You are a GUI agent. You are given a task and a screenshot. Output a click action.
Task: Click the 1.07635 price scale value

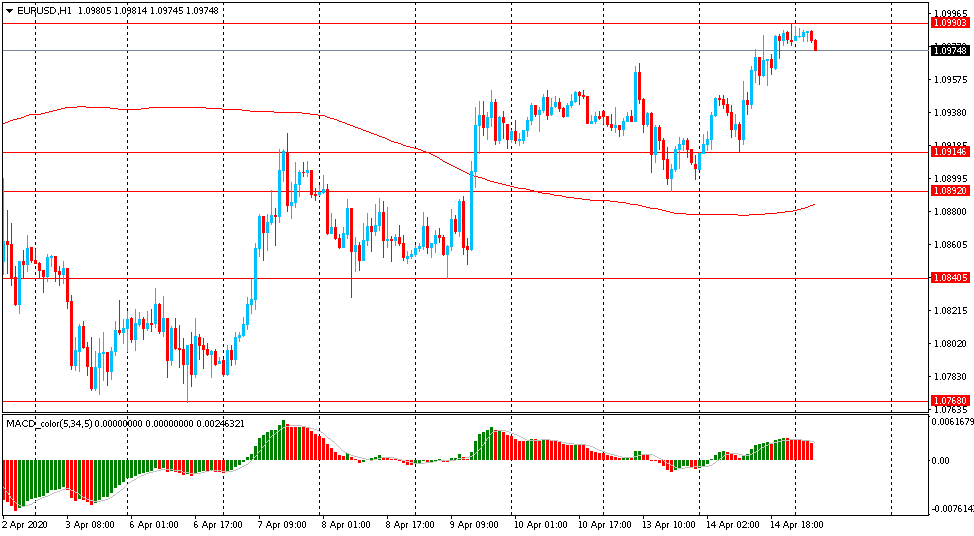(x=950, y=409)
